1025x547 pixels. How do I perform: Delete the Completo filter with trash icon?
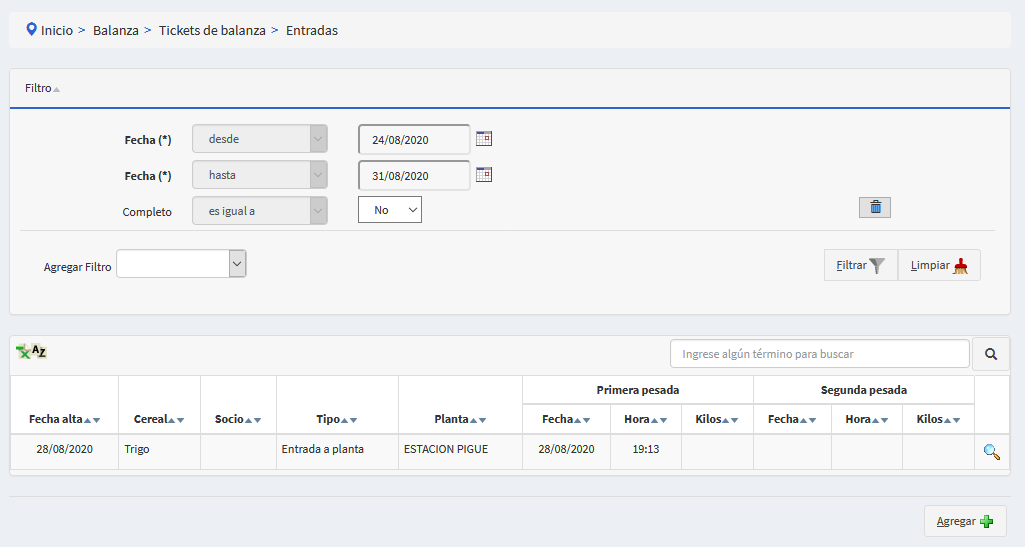tap(875, 207)
